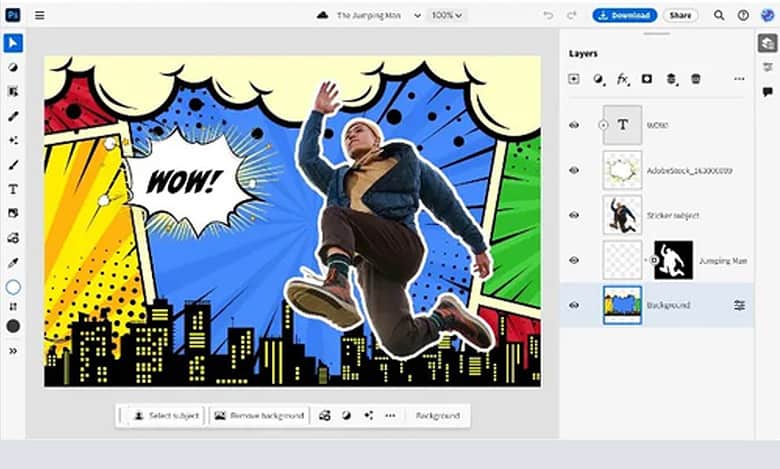Open the user profile avatar
This screenshot has width=780, height=469.
[768, 15]
